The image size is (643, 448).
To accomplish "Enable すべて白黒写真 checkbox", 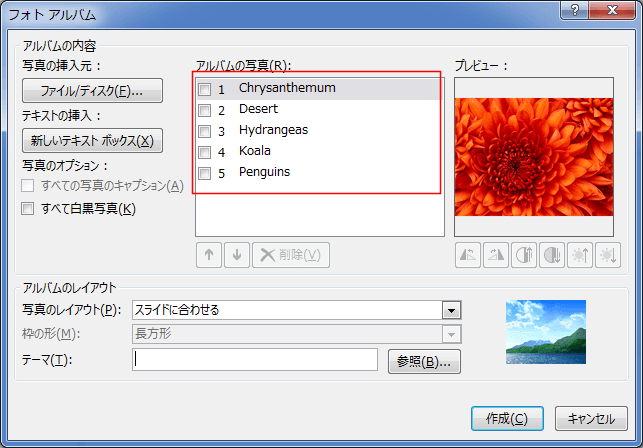I will [x=27, y=208].
